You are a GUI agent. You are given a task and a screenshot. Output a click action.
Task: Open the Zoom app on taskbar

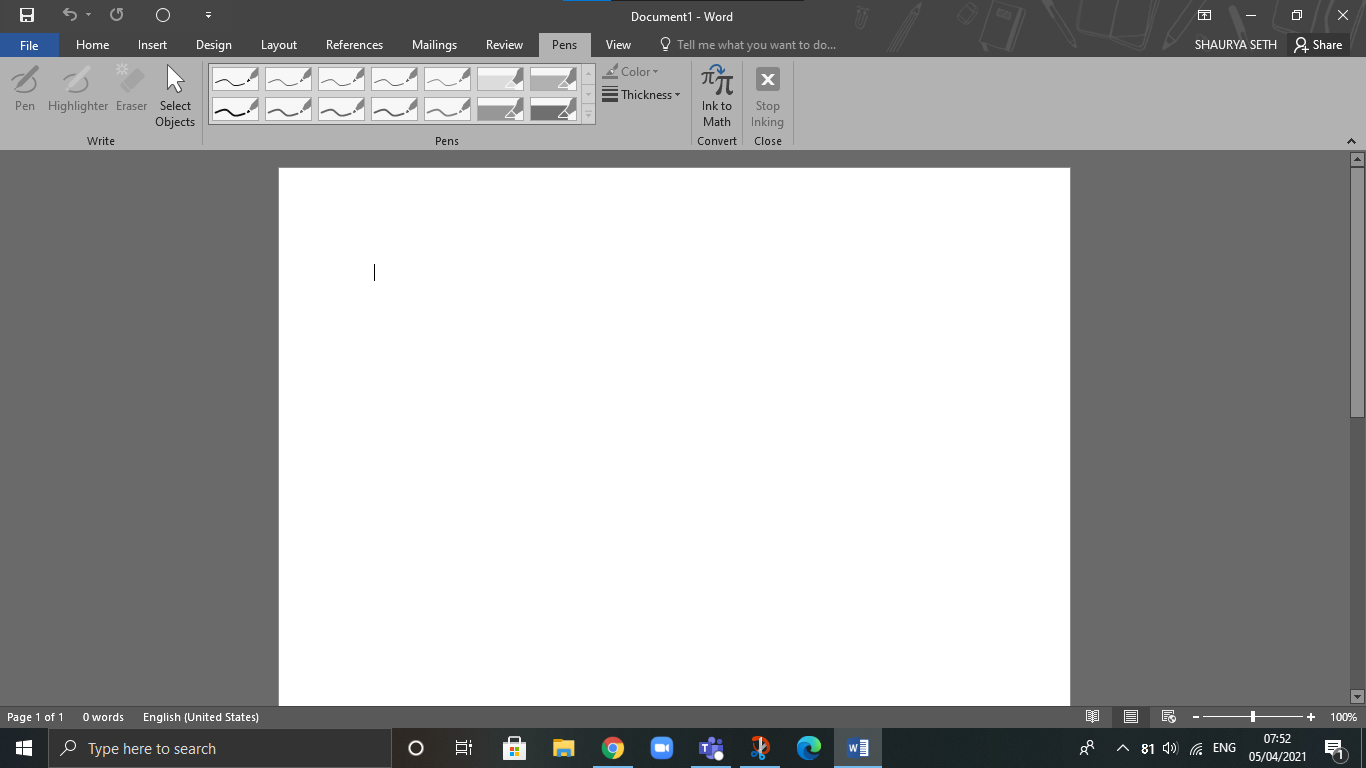click(x=662, y=748)
